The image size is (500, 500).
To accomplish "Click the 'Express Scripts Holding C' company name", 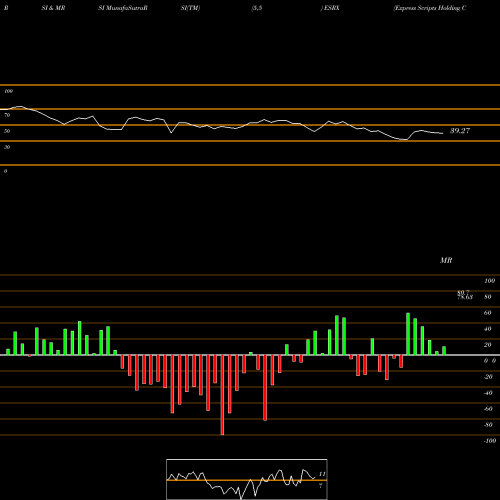I will click(430, 8).
